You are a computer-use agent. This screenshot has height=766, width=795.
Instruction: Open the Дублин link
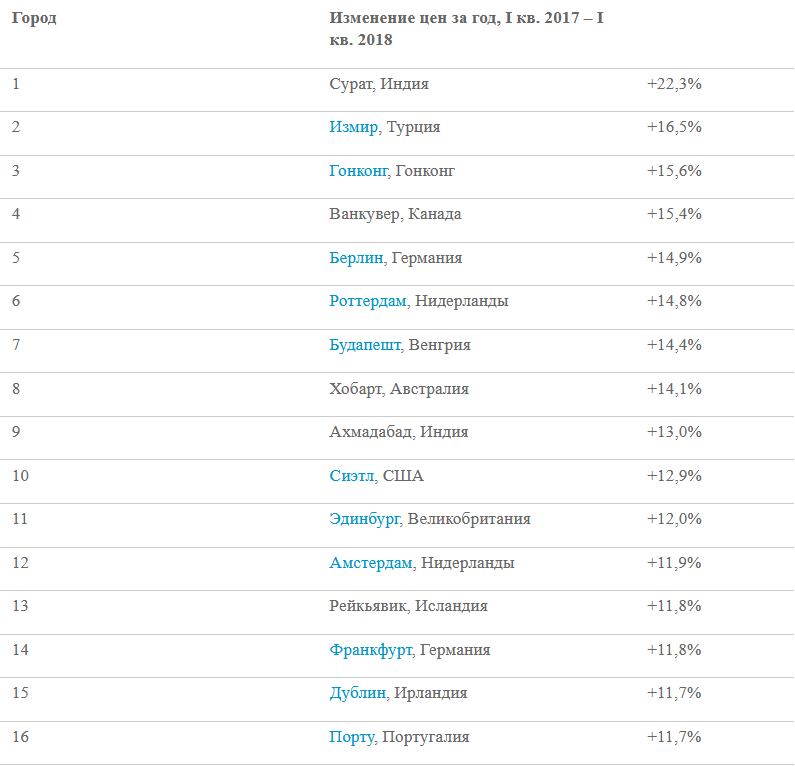click(357, 693)
